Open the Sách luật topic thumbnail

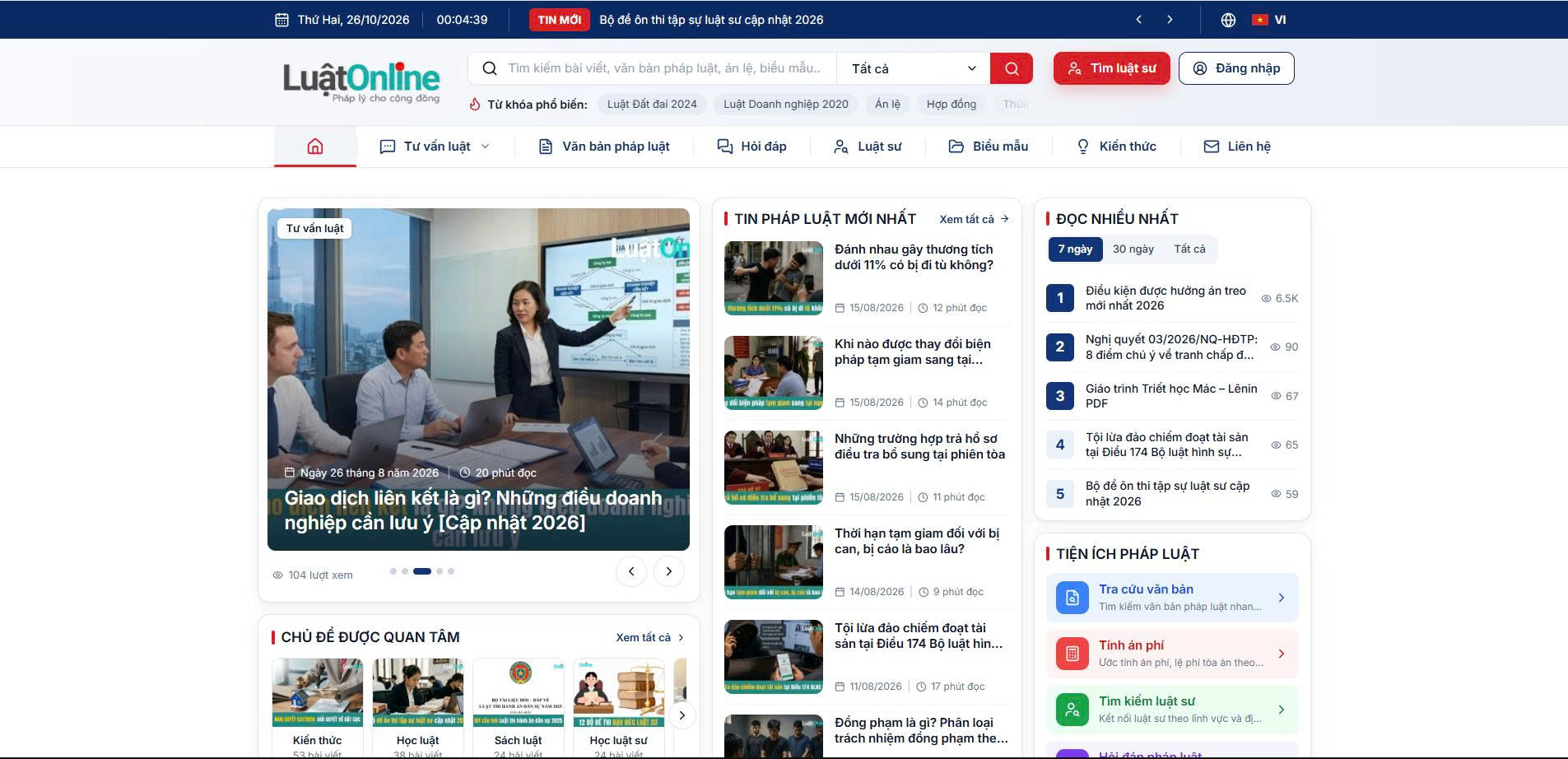519,692
